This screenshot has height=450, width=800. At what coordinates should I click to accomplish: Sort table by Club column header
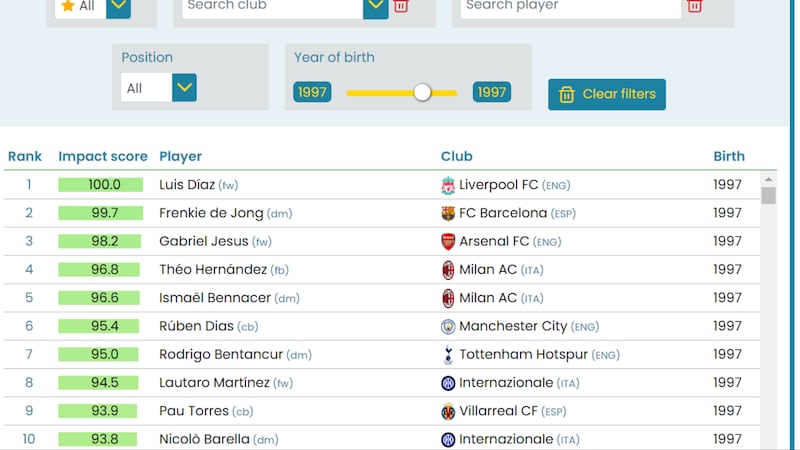pyautogui.click(x=457, y=156)
